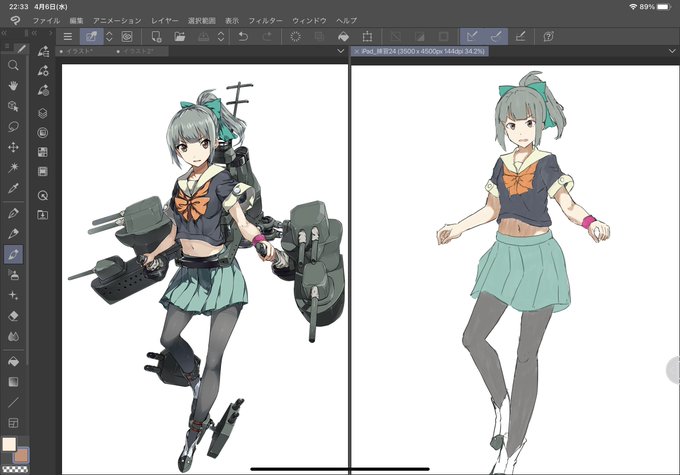The width and height of the screenshot is (680, 475).
Task: Open the ウィンドウ menu
Action: click(x=309, y=20)
